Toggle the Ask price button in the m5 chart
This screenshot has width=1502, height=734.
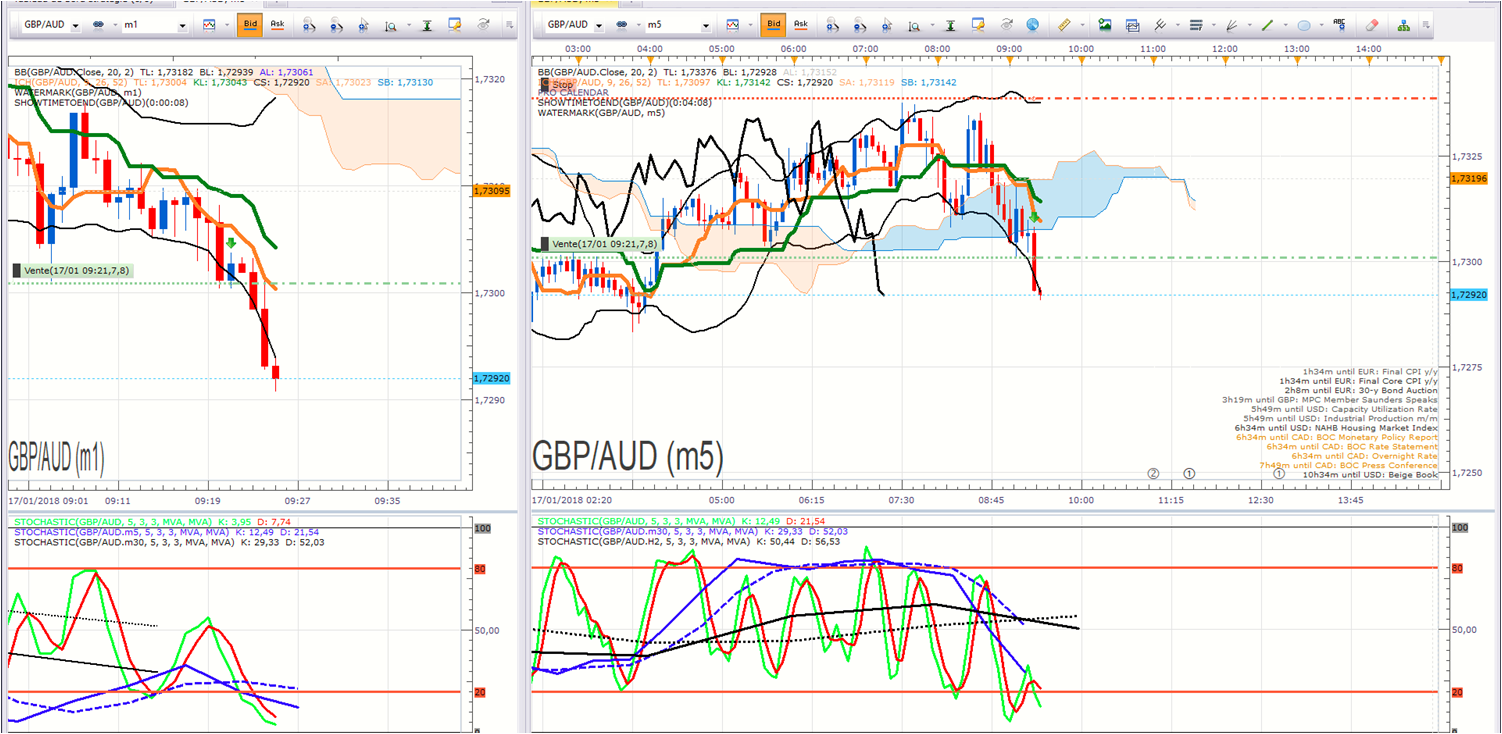click(x=801, y=25)
